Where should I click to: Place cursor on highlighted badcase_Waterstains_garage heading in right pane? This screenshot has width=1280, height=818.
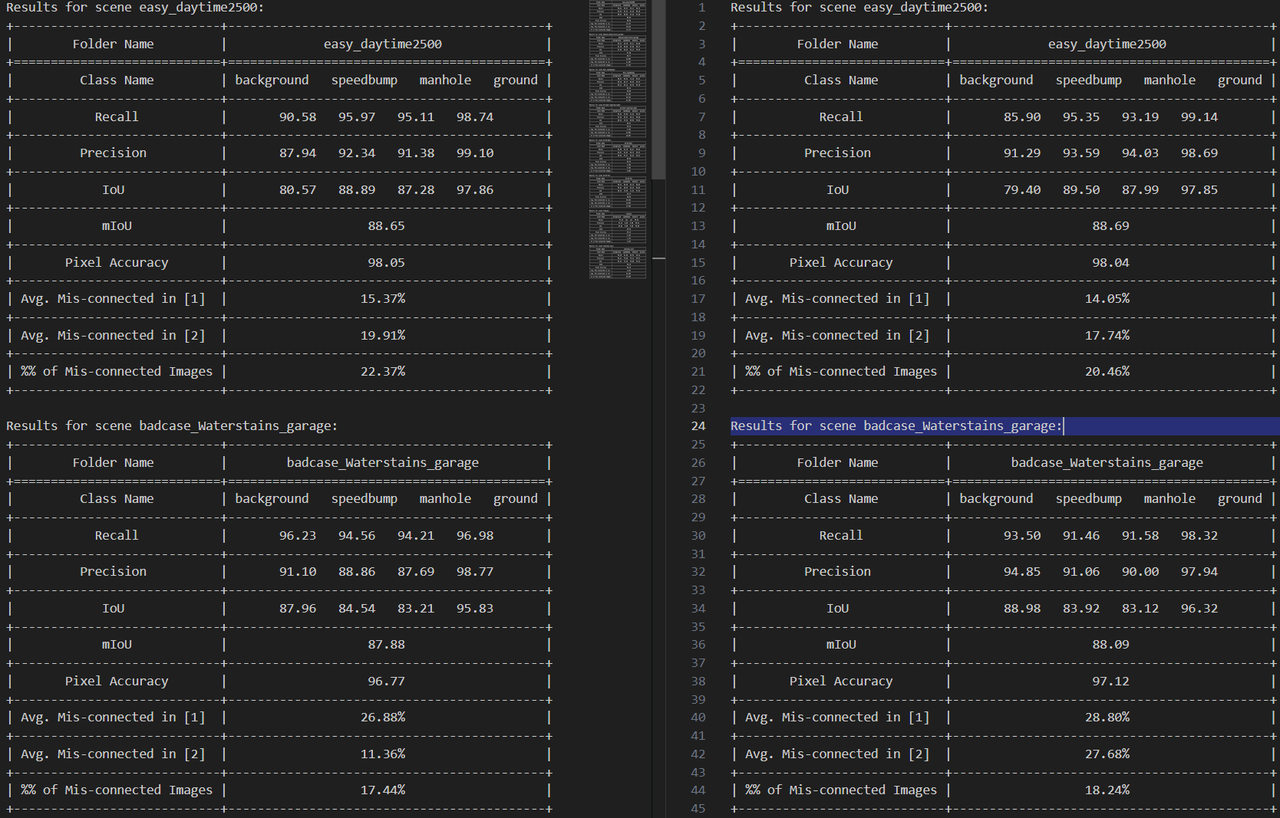[x=897, y=426]
